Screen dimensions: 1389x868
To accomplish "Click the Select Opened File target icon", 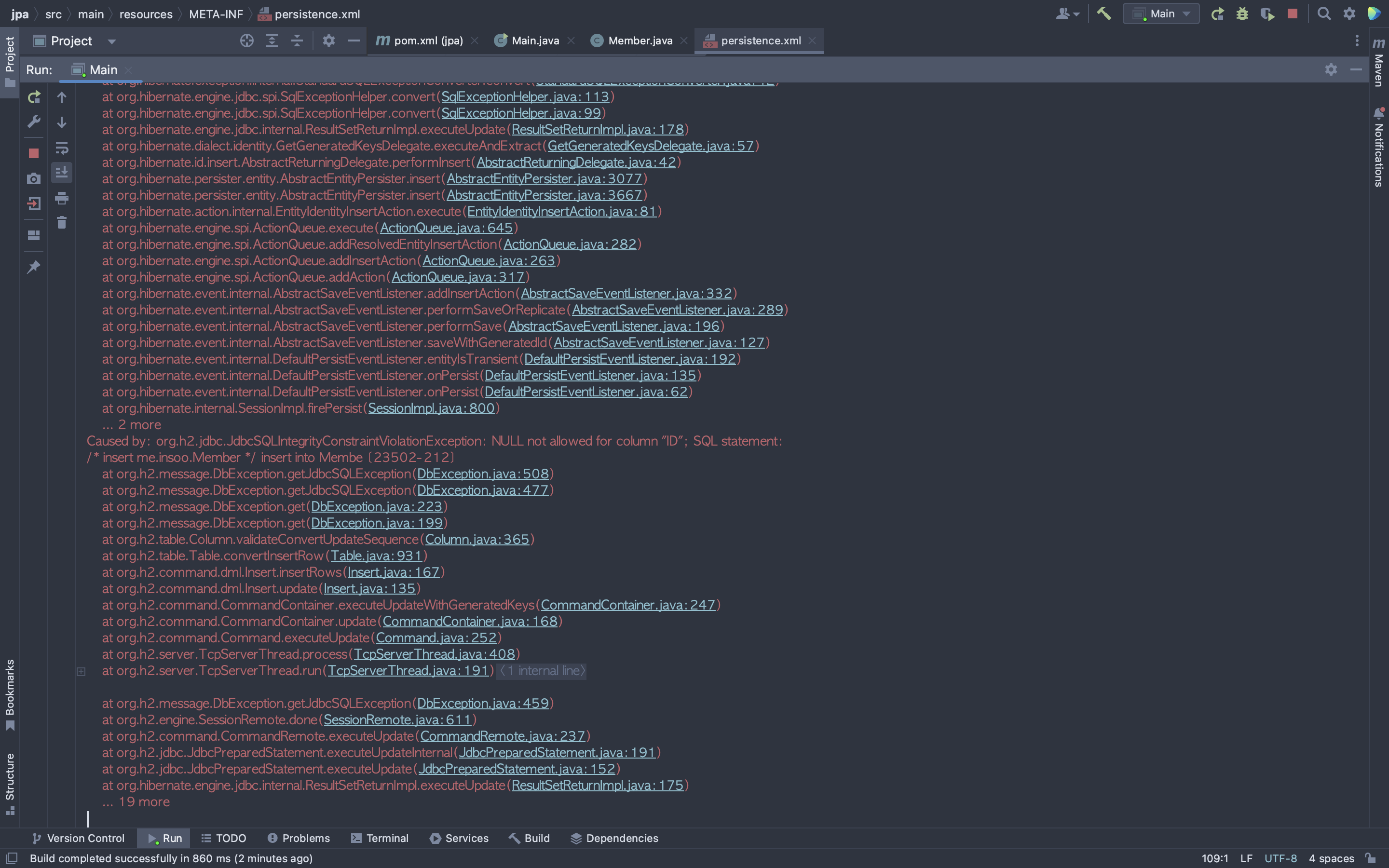I will pyautogui.click(x=247, y=41).
